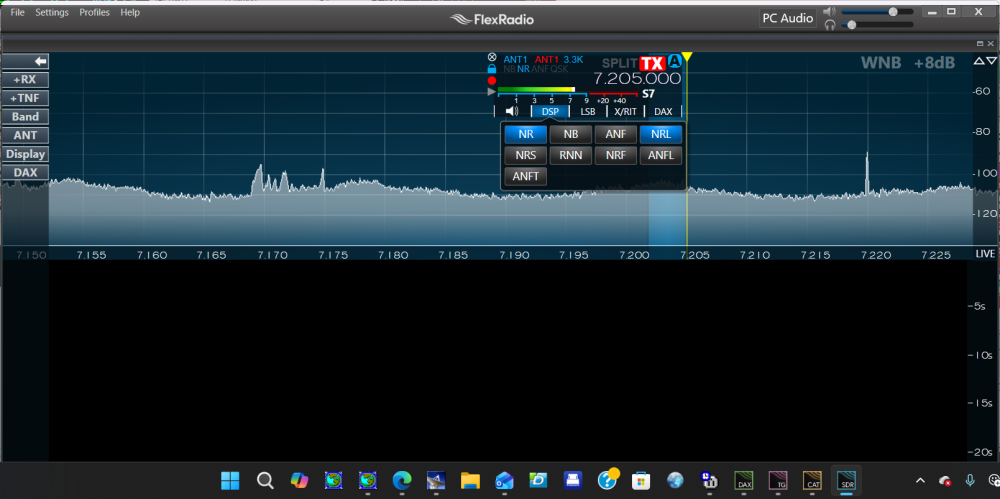This screenshot has height=499, width=1000.
Task: Switch to SDR app in taskbar
Action: click(847, 480)
